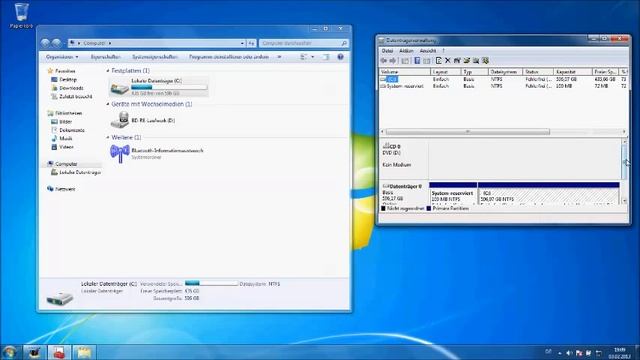This screenshot has width=640, height=360.
Task: Click Eigenschaften in the Explorer toolbar
Action: (x=105, y=57)
